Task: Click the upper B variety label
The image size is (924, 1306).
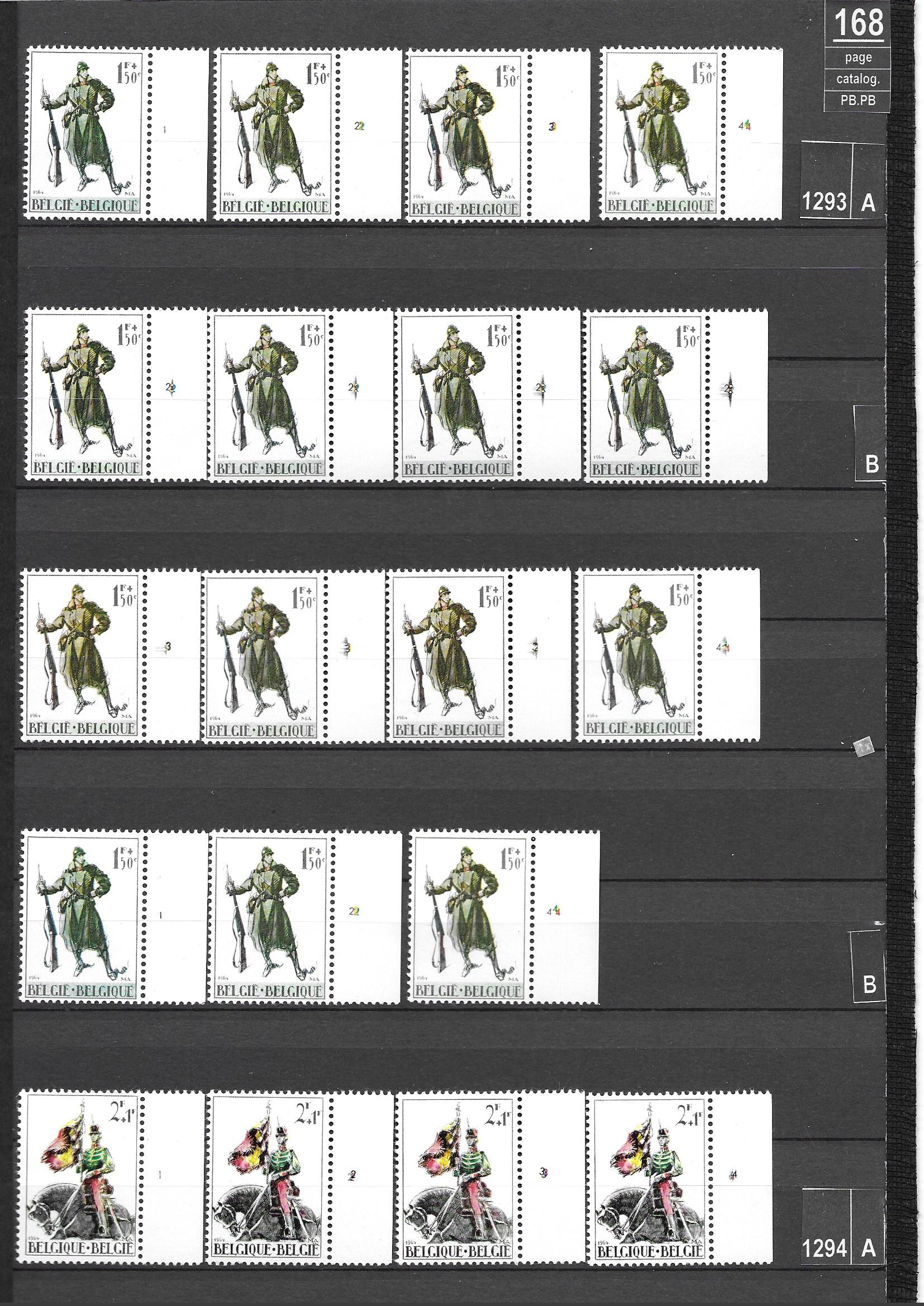Action: point(871,464)
